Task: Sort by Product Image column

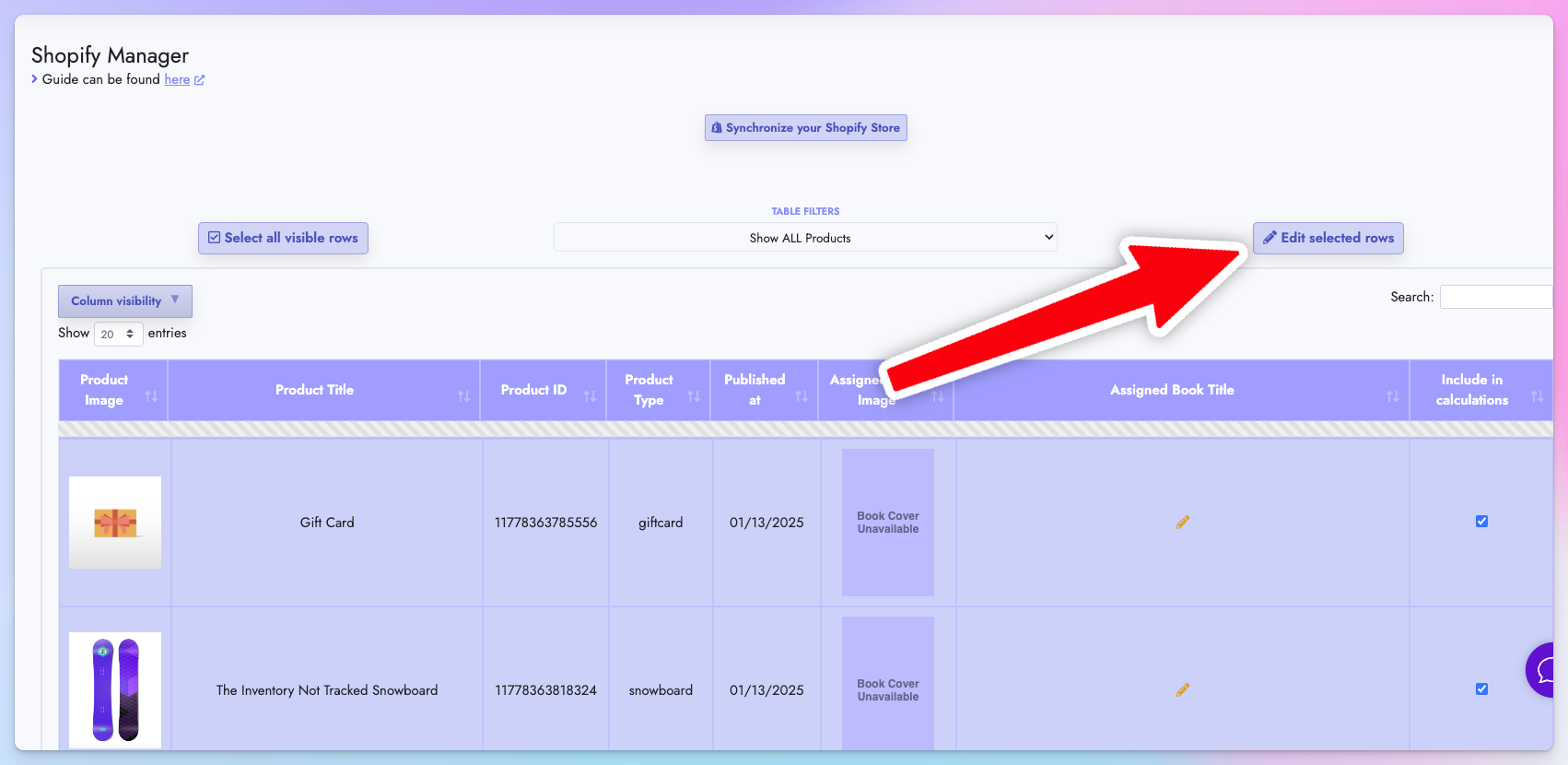Action: [113, 390]
